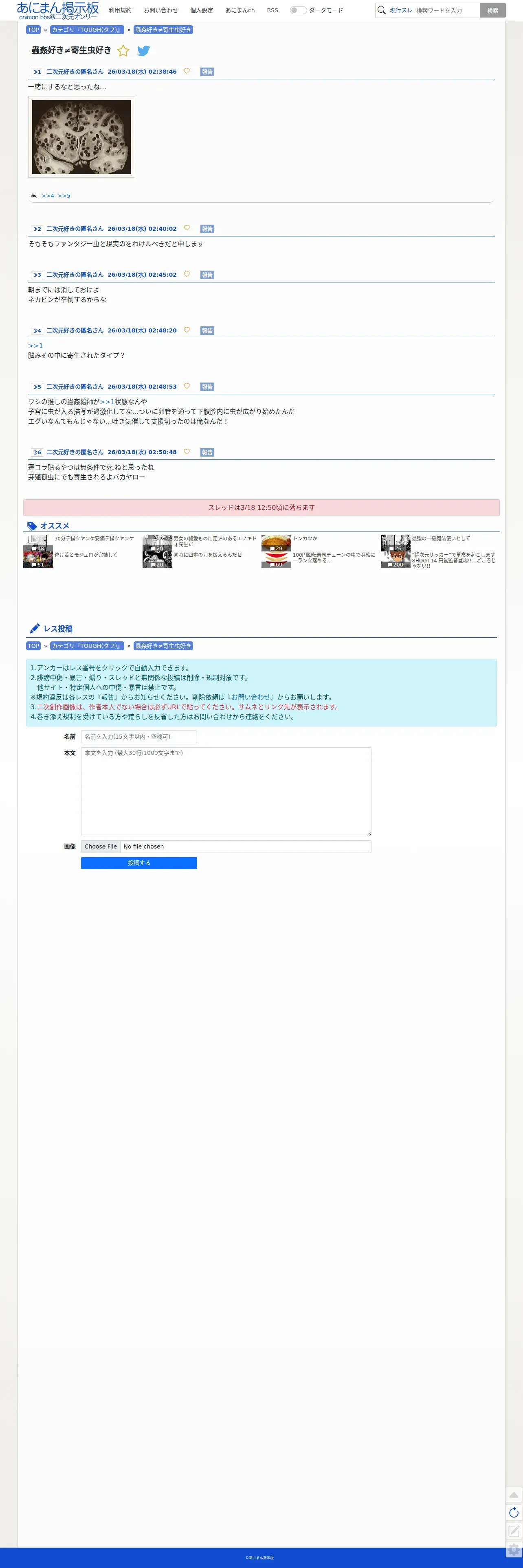Toggle the ダークモード switch
The height and width of the screenshot is (1568, 523).
tap(298, 10)
